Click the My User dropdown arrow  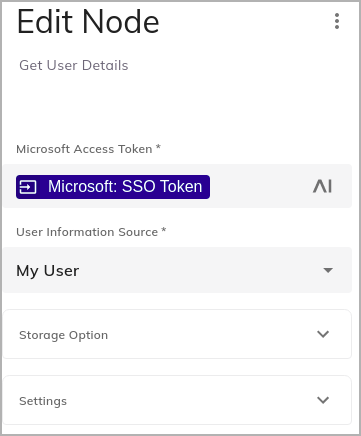point(328,270)
